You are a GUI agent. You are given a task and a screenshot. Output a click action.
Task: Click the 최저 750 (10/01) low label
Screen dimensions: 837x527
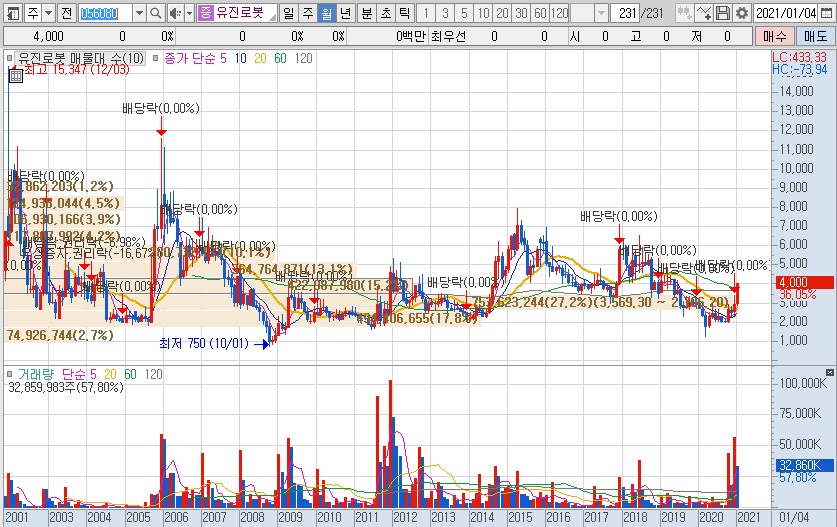click(x=204, y=343)
